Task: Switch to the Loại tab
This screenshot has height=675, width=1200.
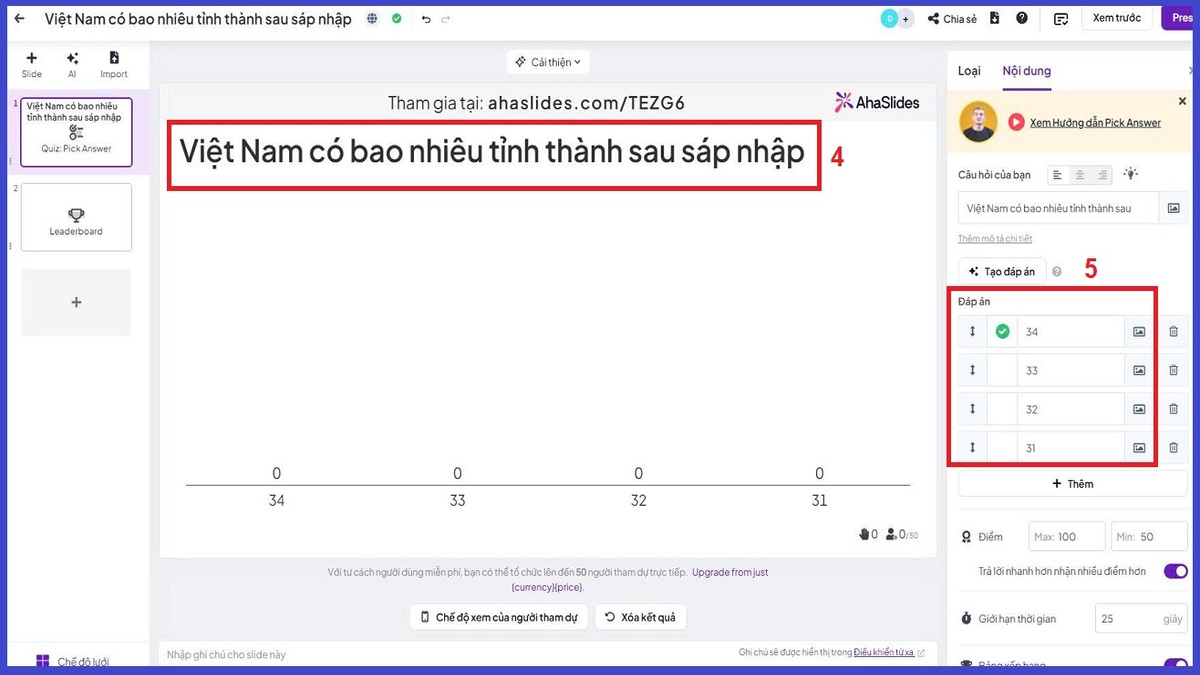Action: 969,71
